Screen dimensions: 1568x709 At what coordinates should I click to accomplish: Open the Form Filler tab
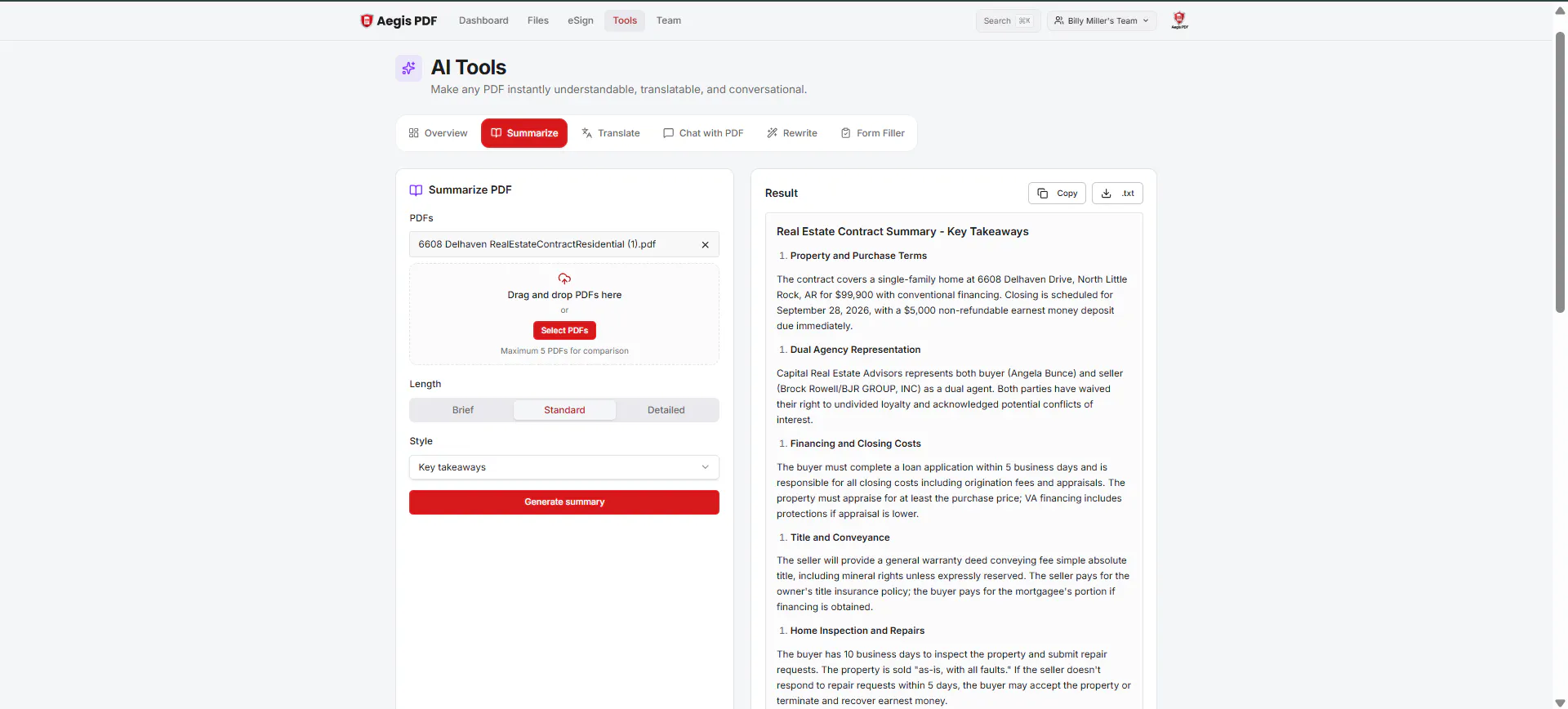click(x=873, y=133)
